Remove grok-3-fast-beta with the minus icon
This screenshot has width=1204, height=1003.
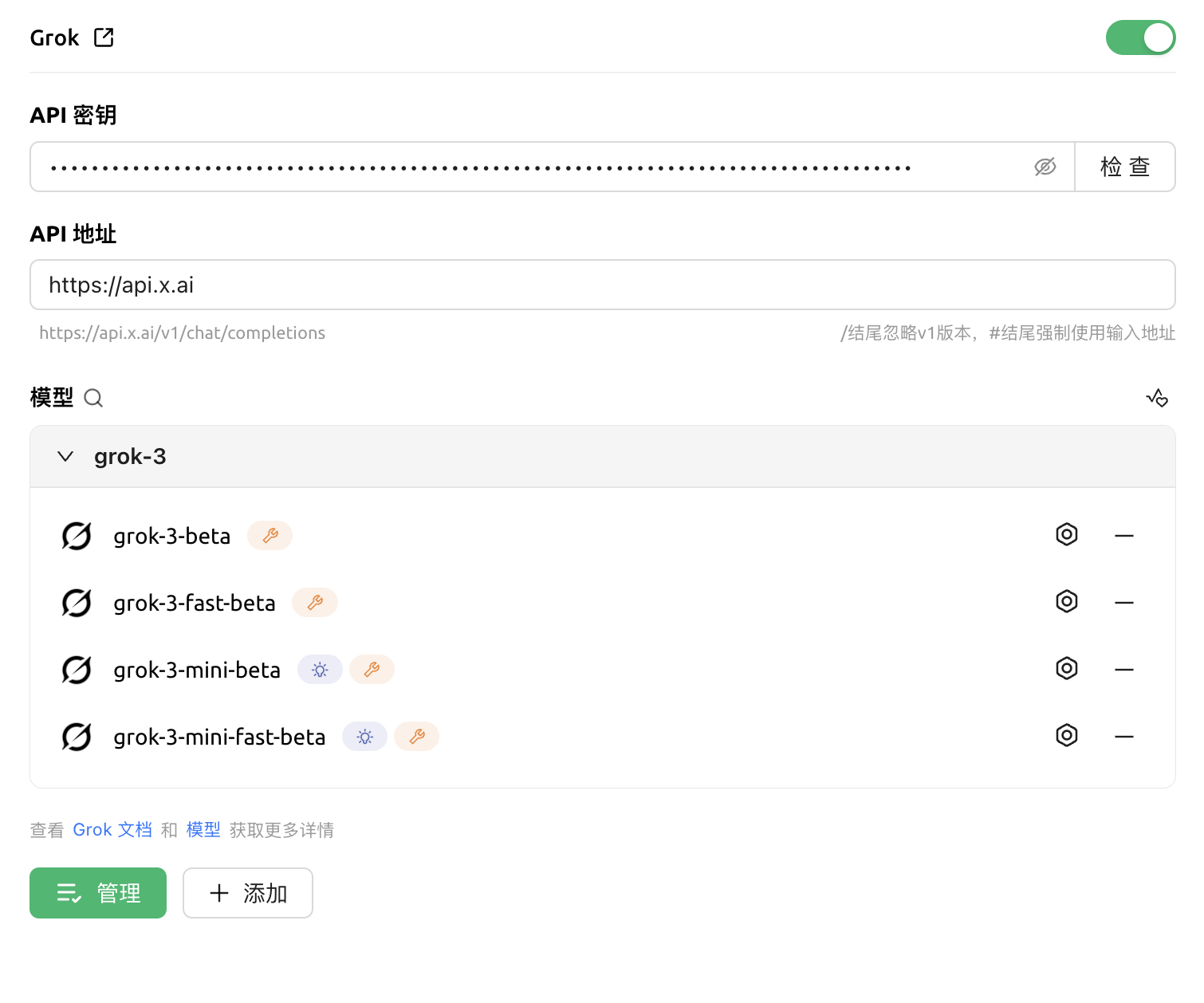tap(1124, 603)
